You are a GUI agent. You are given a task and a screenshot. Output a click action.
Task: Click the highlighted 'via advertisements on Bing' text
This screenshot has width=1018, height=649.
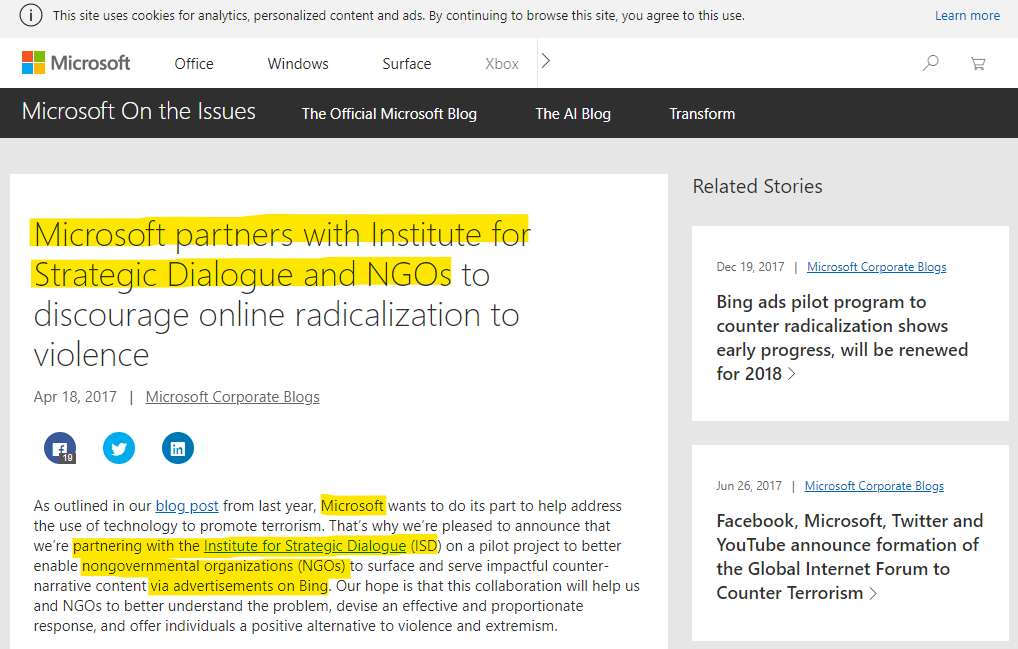tap(239, 586)
